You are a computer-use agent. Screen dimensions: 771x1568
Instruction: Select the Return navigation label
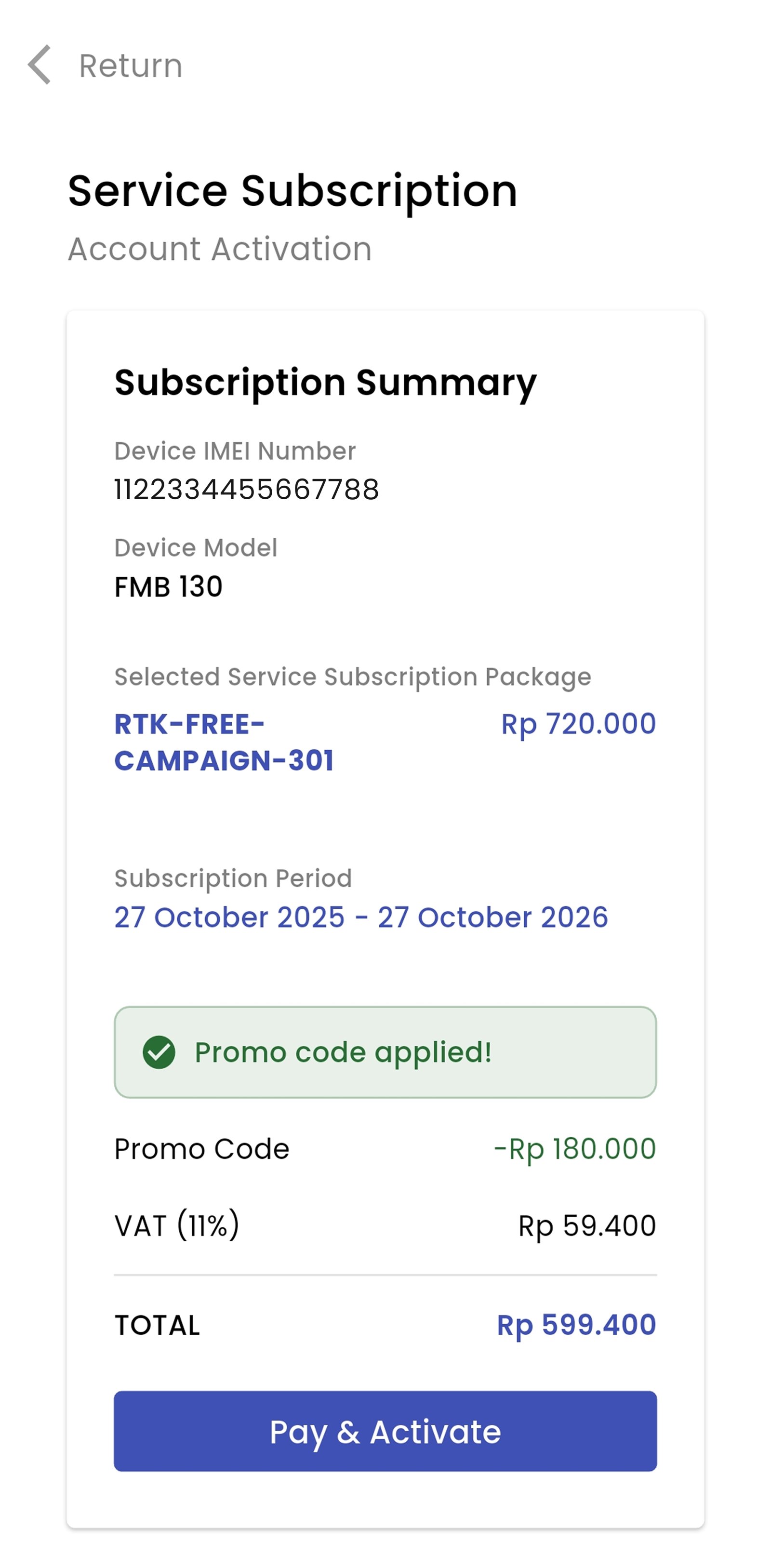[x=129, y=66]
